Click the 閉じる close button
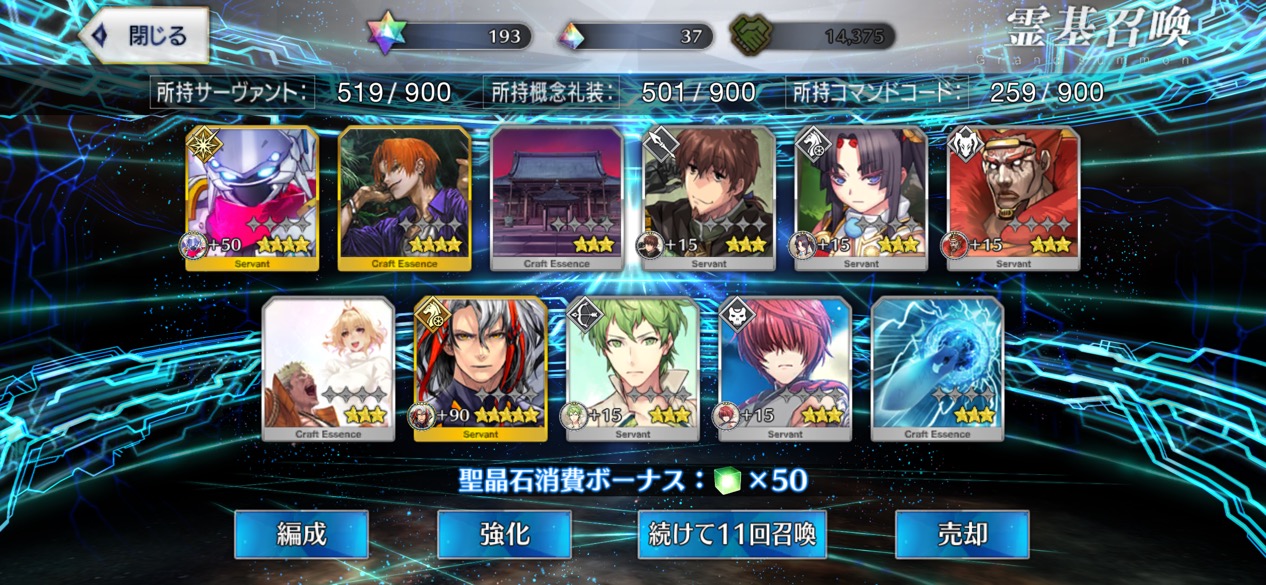Screen dimensions: 1266x585 [x=144, y=36]
